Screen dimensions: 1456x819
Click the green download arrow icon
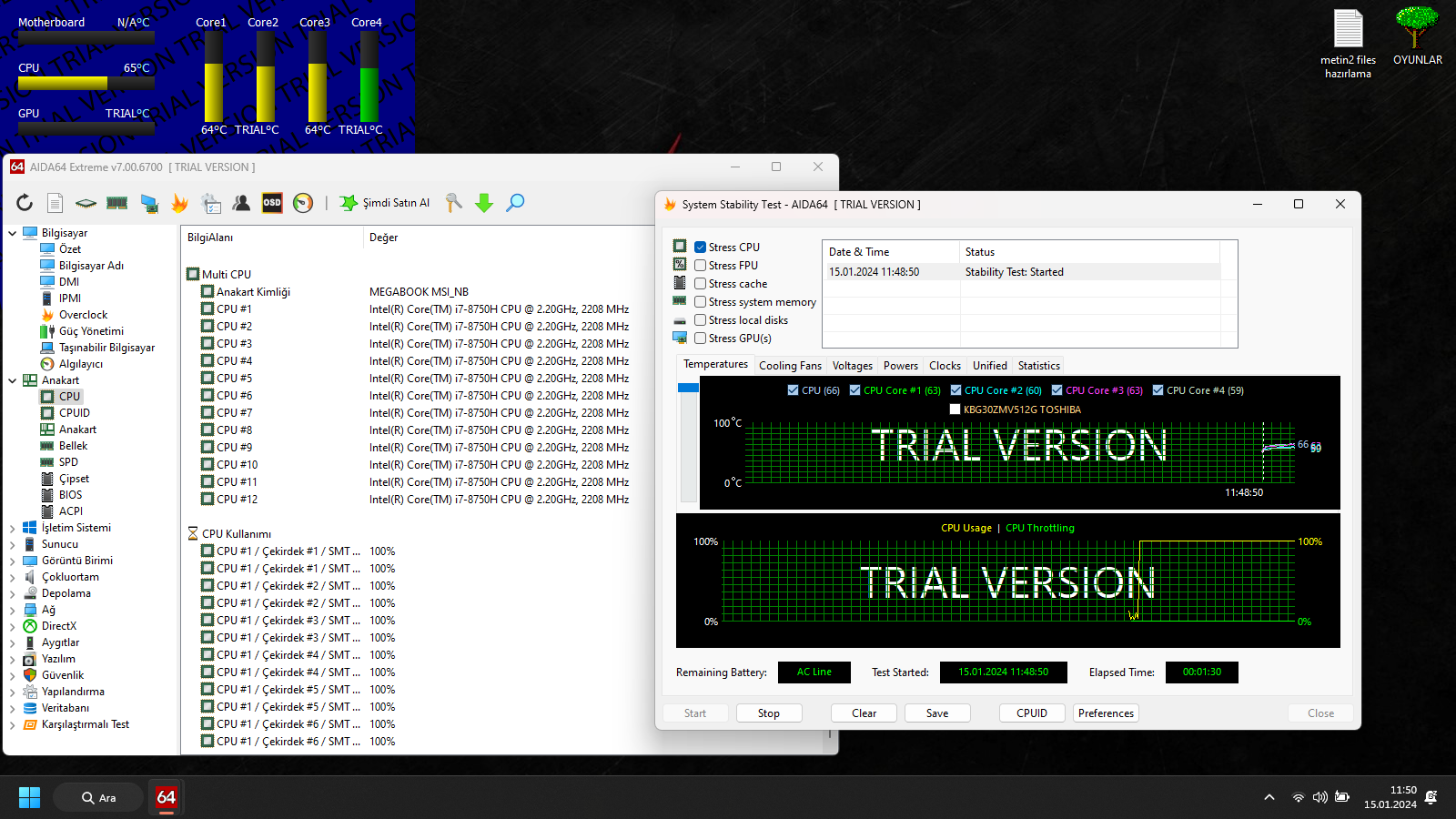tap(484, 203)
